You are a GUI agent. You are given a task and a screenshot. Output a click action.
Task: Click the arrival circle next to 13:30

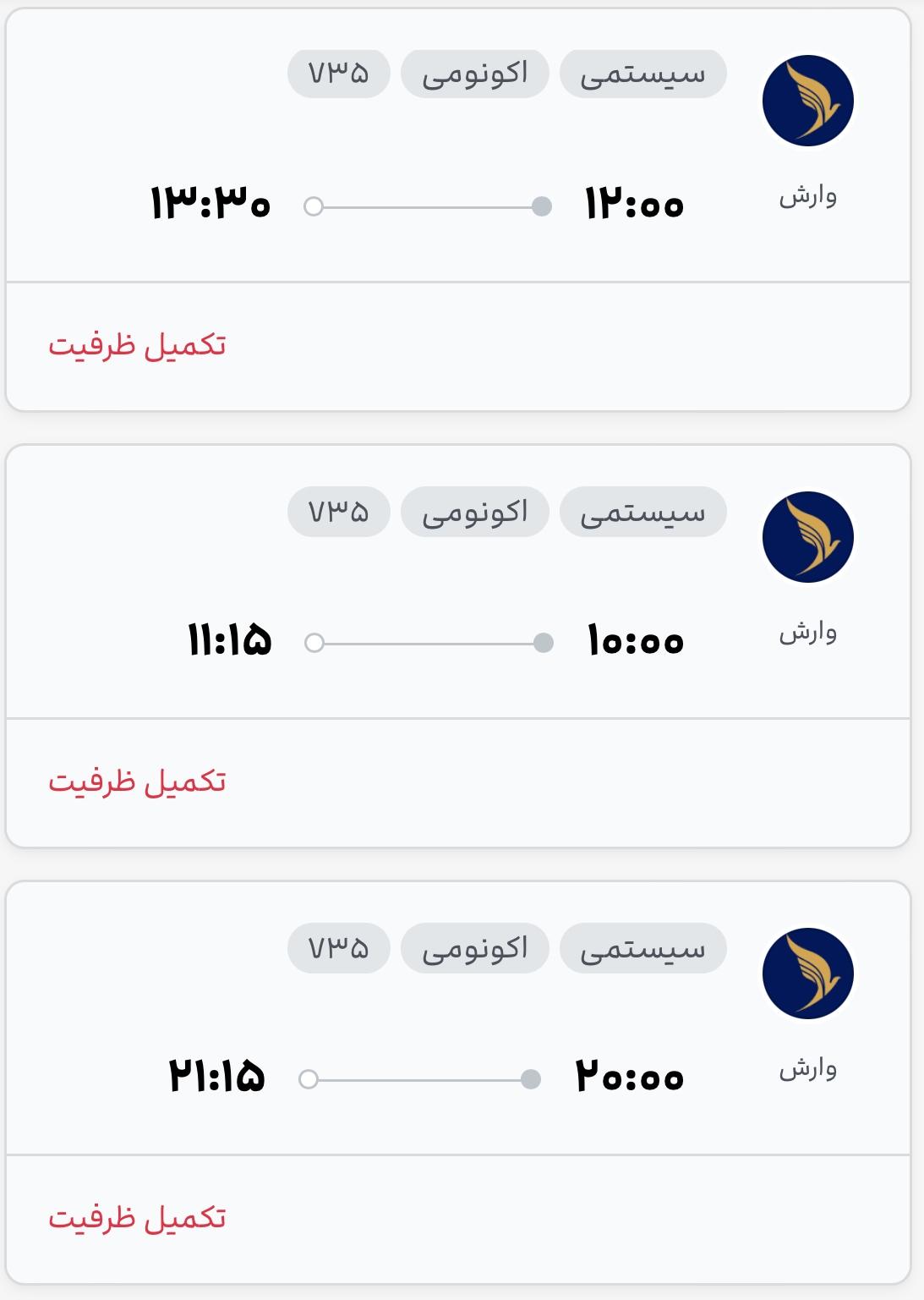coord(314,206)
